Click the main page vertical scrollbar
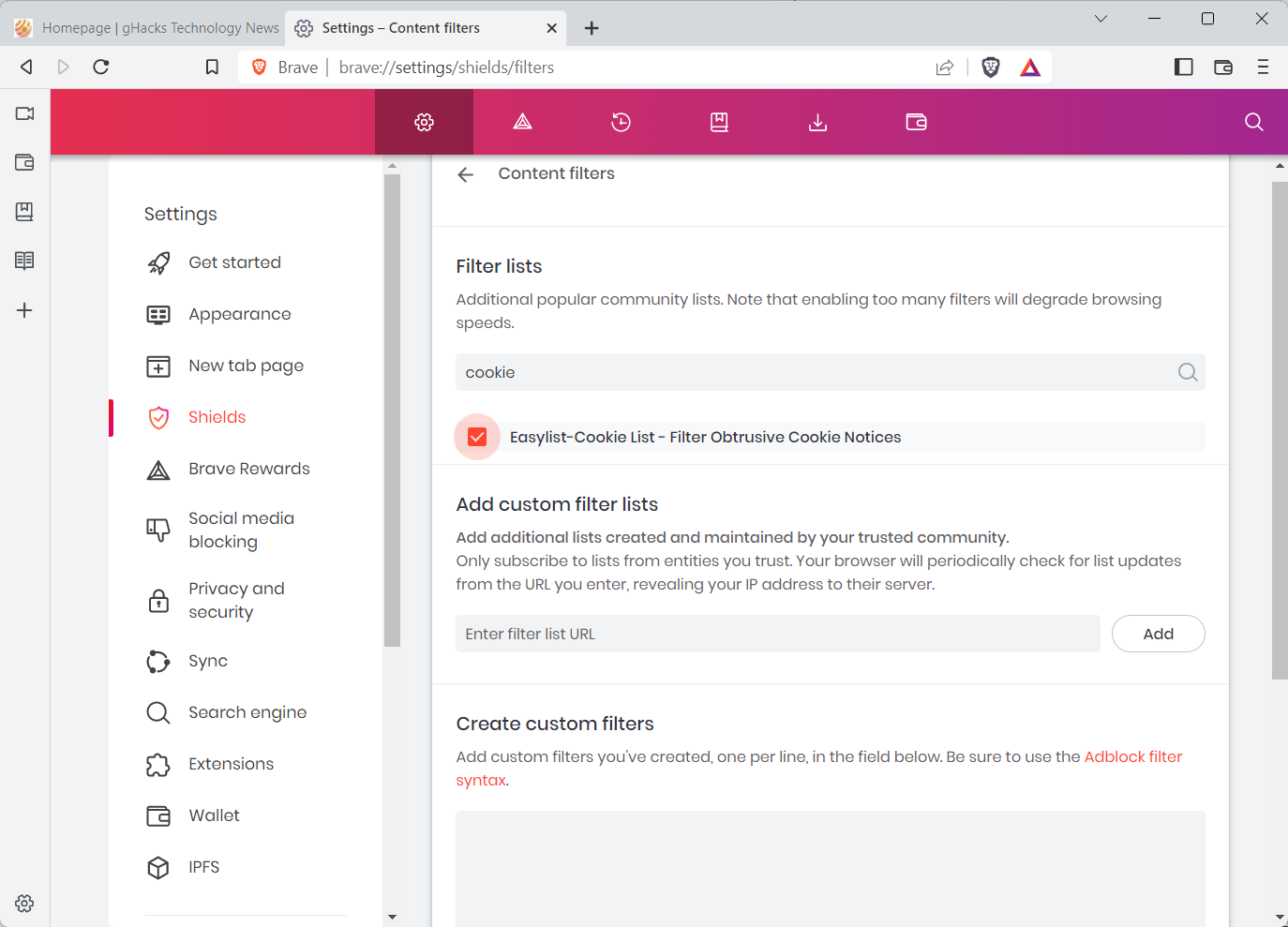 pos(1280,430)
